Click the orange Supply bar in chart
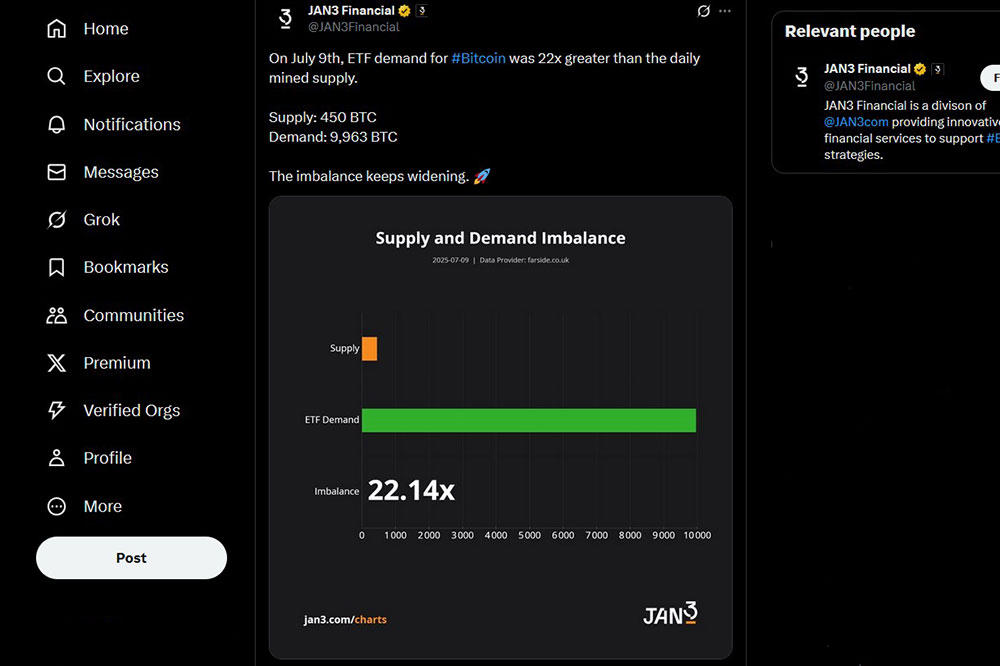1000x666 pixels. coord(369,349)
